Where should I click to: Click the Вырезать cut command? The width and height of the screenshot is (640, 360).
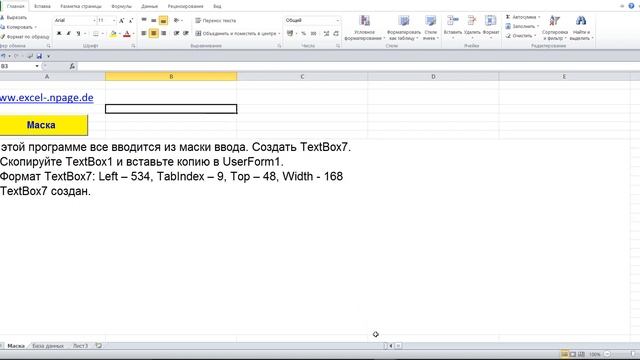coord(13,18)
